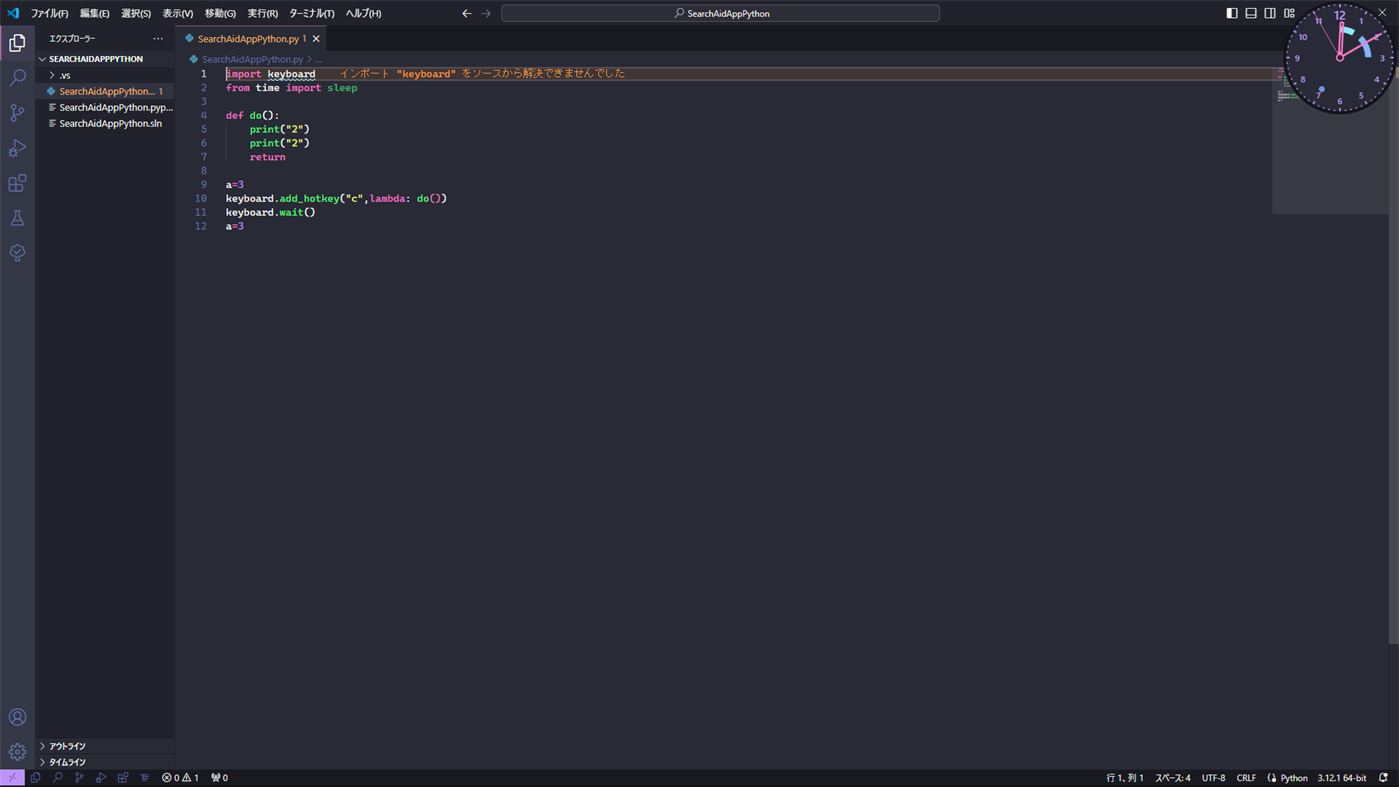The image size is (1399, 787).
Task: Open the Extensions view in the activity bar
Action: pyautogui.click(x=17, y=183)
